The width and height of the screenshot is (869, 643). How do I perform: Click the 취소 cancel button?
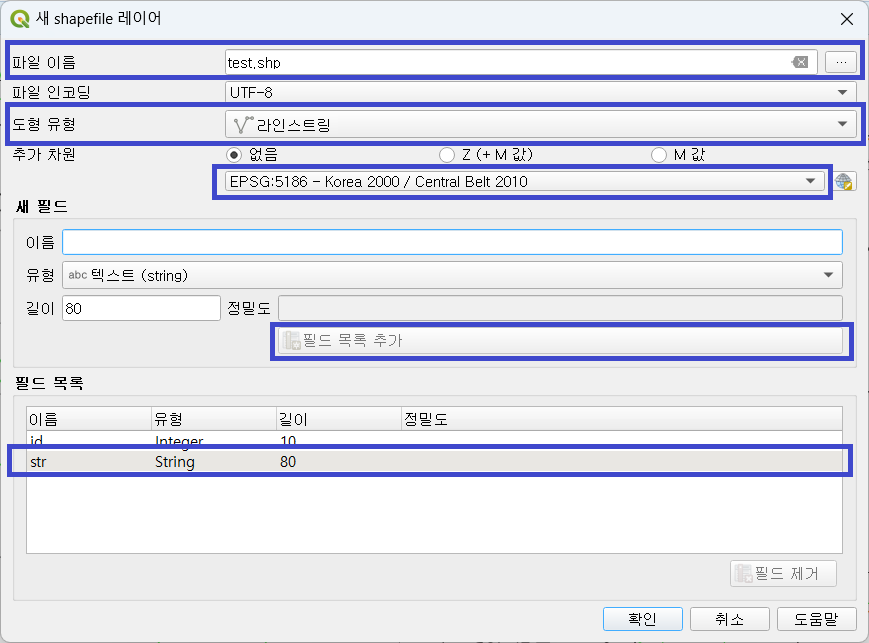[729, 619]
